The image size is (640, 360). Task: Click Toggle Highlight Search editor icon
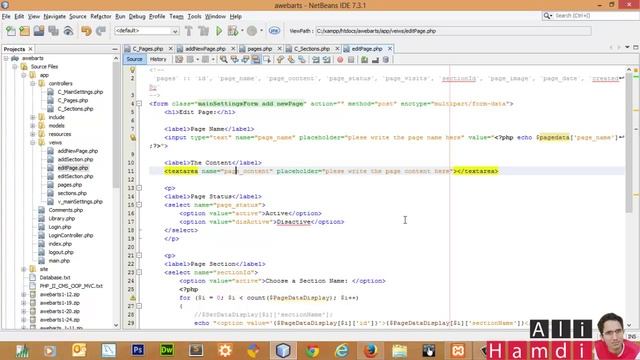256,60
